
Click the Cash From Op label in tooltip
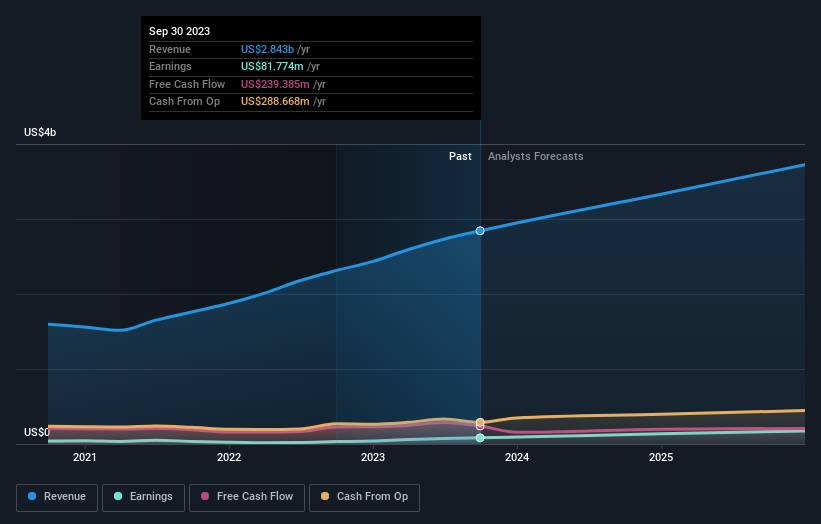pyautogui.click(x=184, y=102)
